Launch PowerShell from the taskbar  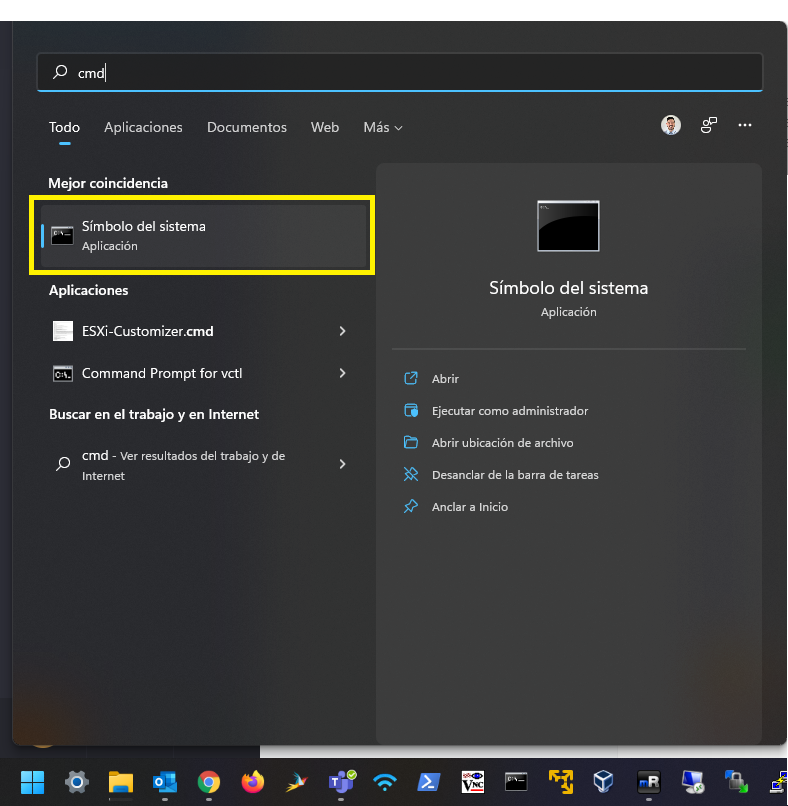coord(429,782)
